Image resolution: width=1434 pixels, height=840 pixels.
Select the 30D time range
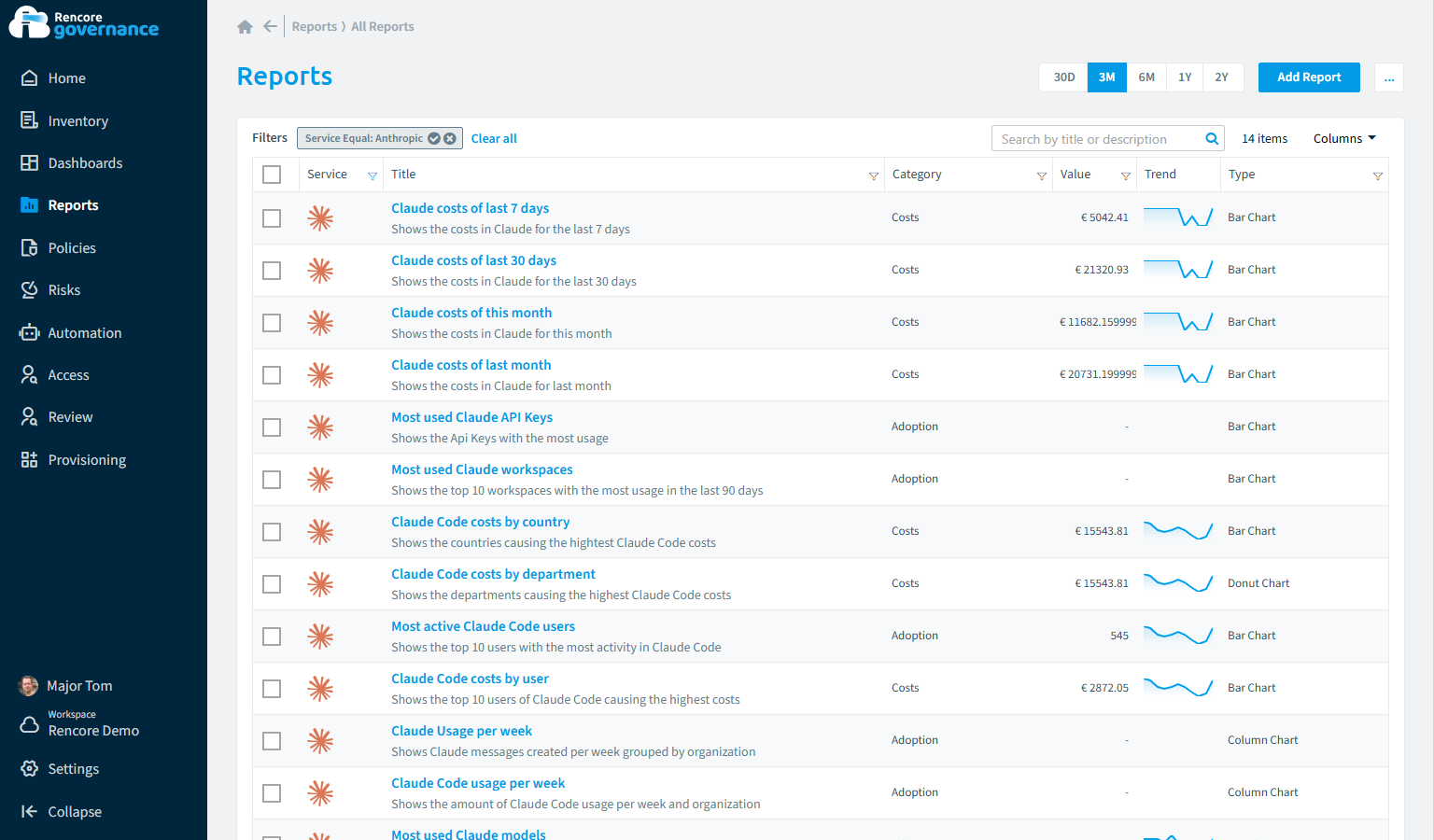(1064, 77)
